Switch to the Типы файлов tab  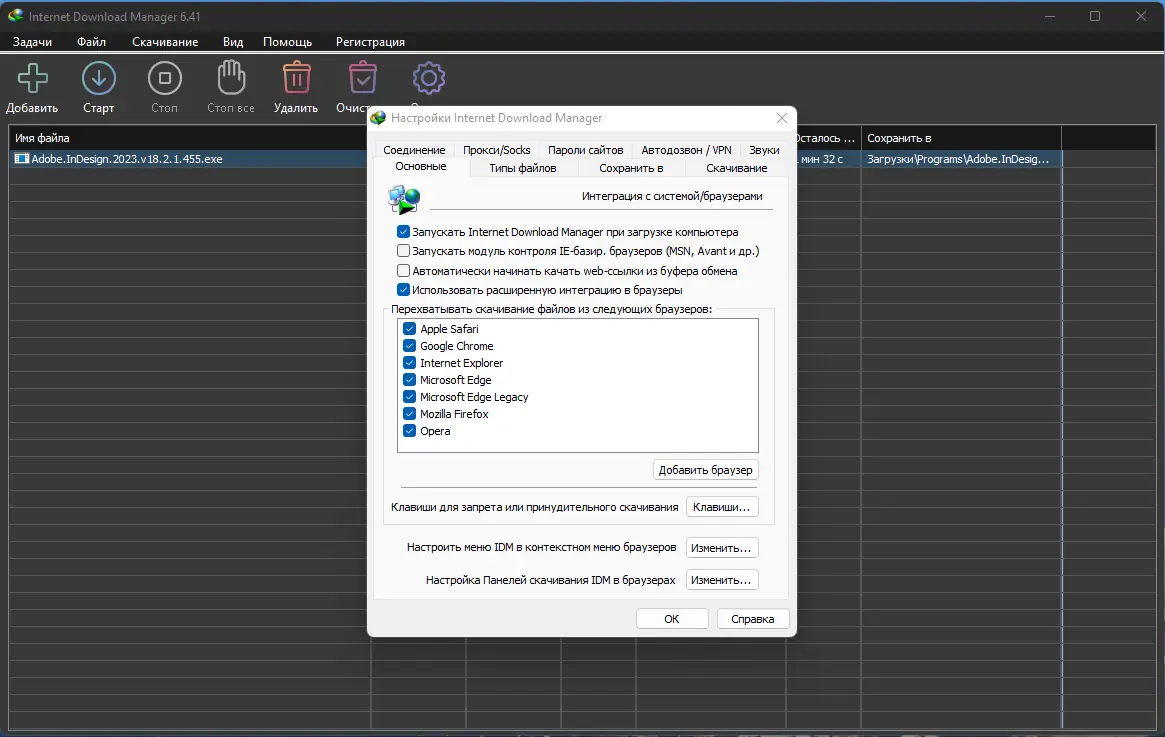[x=522, y=168]
